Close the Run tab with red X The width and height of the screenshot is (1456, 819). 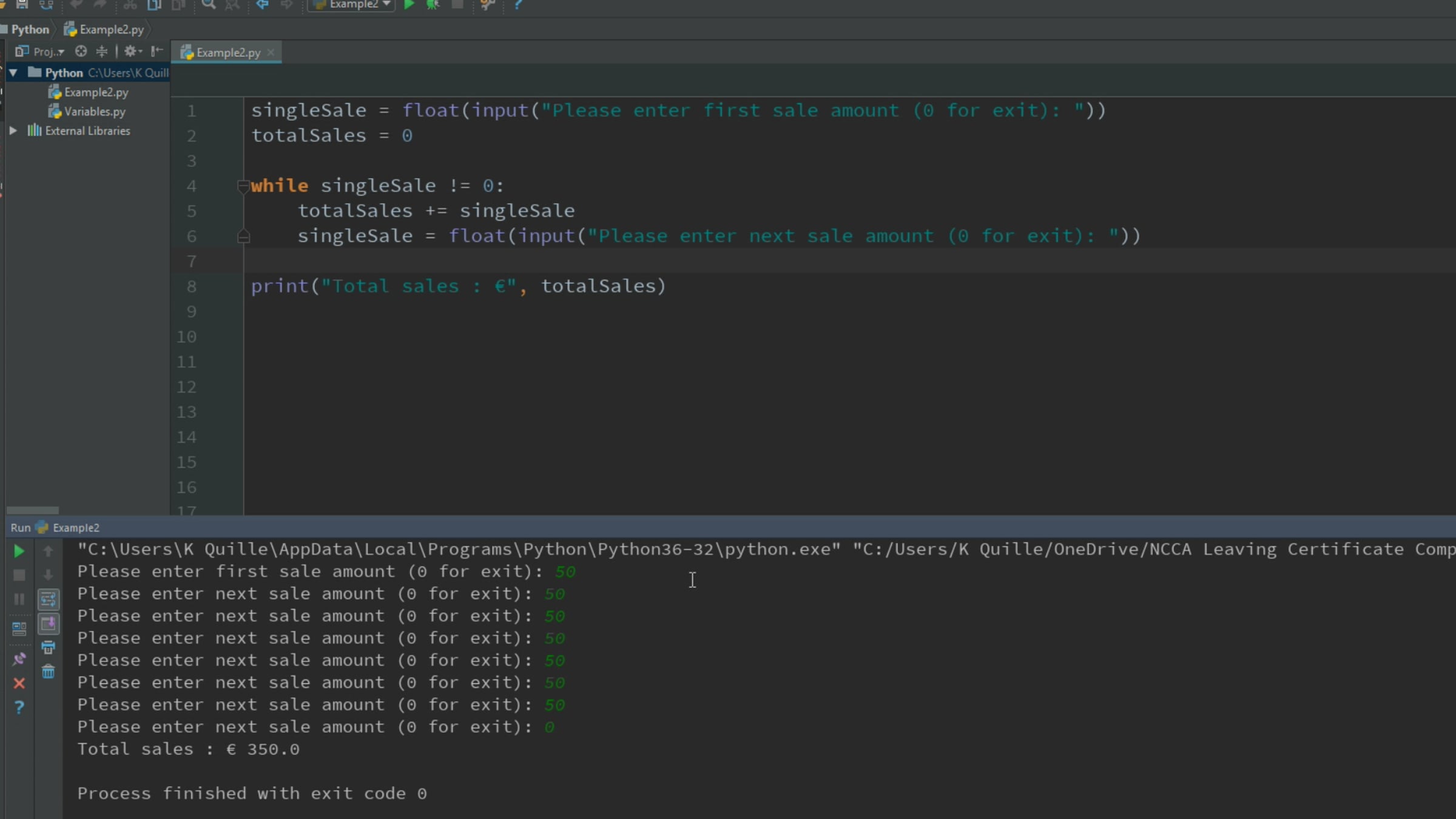pyautogui.click(x=19, y=684)
